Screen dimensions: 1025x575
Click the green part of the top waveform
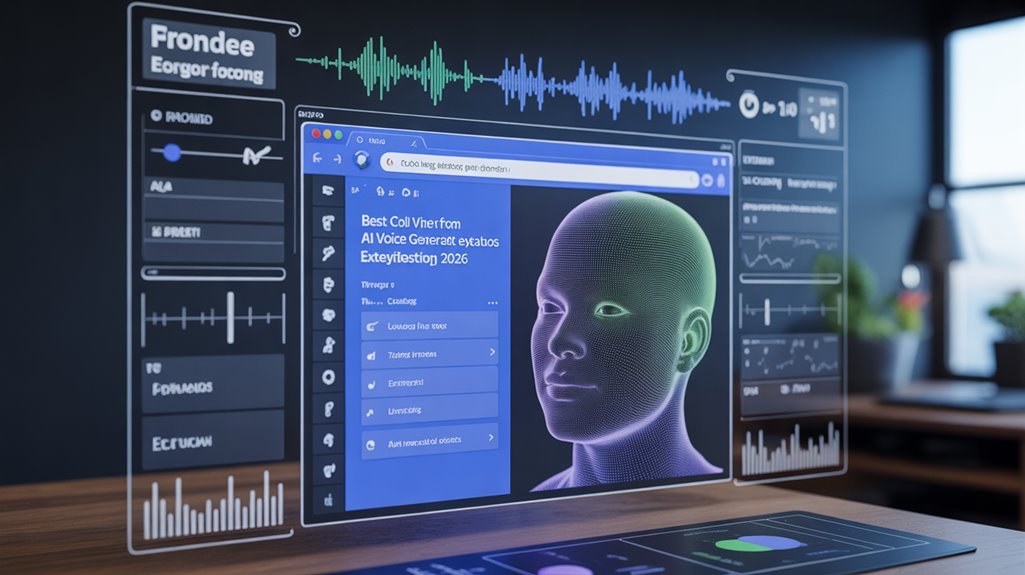(x=389, y=70)
